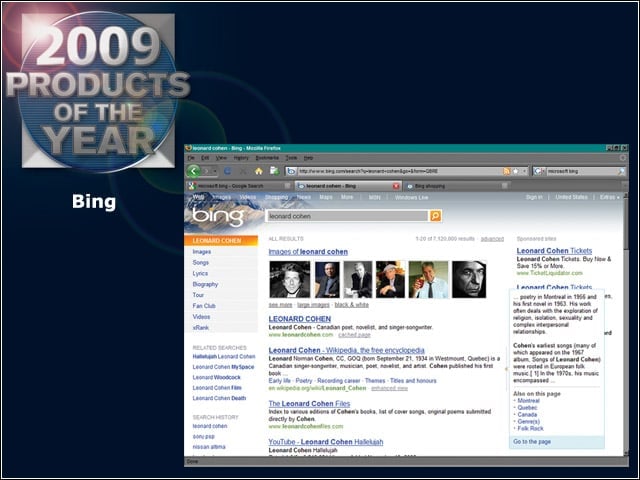Click Sign in at top right
The image size is (640, 480).
(534, 197)
